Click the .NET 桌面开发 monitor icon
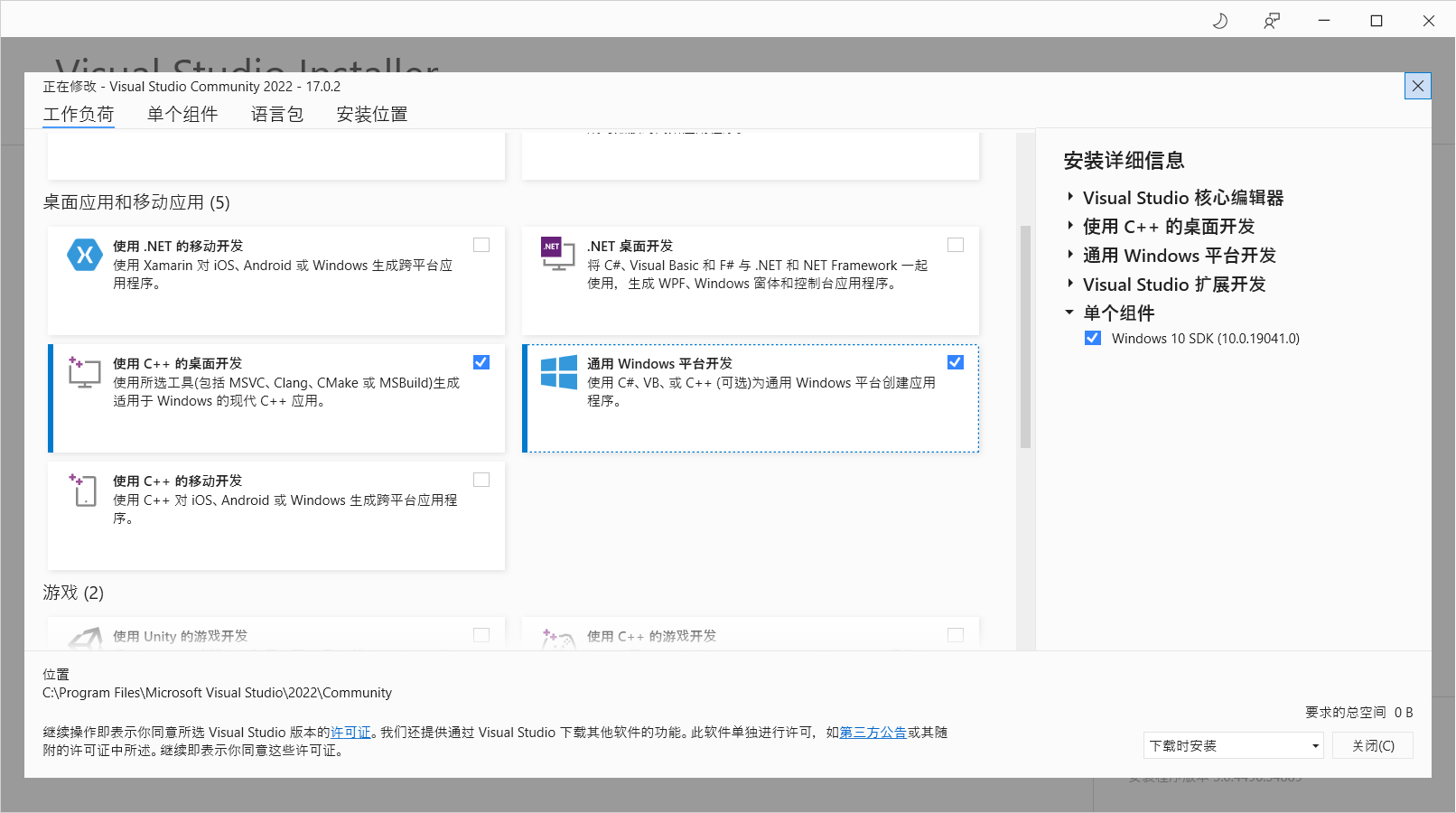The height and width of the screenshot is (813, 1456). (x=558, y=254)
